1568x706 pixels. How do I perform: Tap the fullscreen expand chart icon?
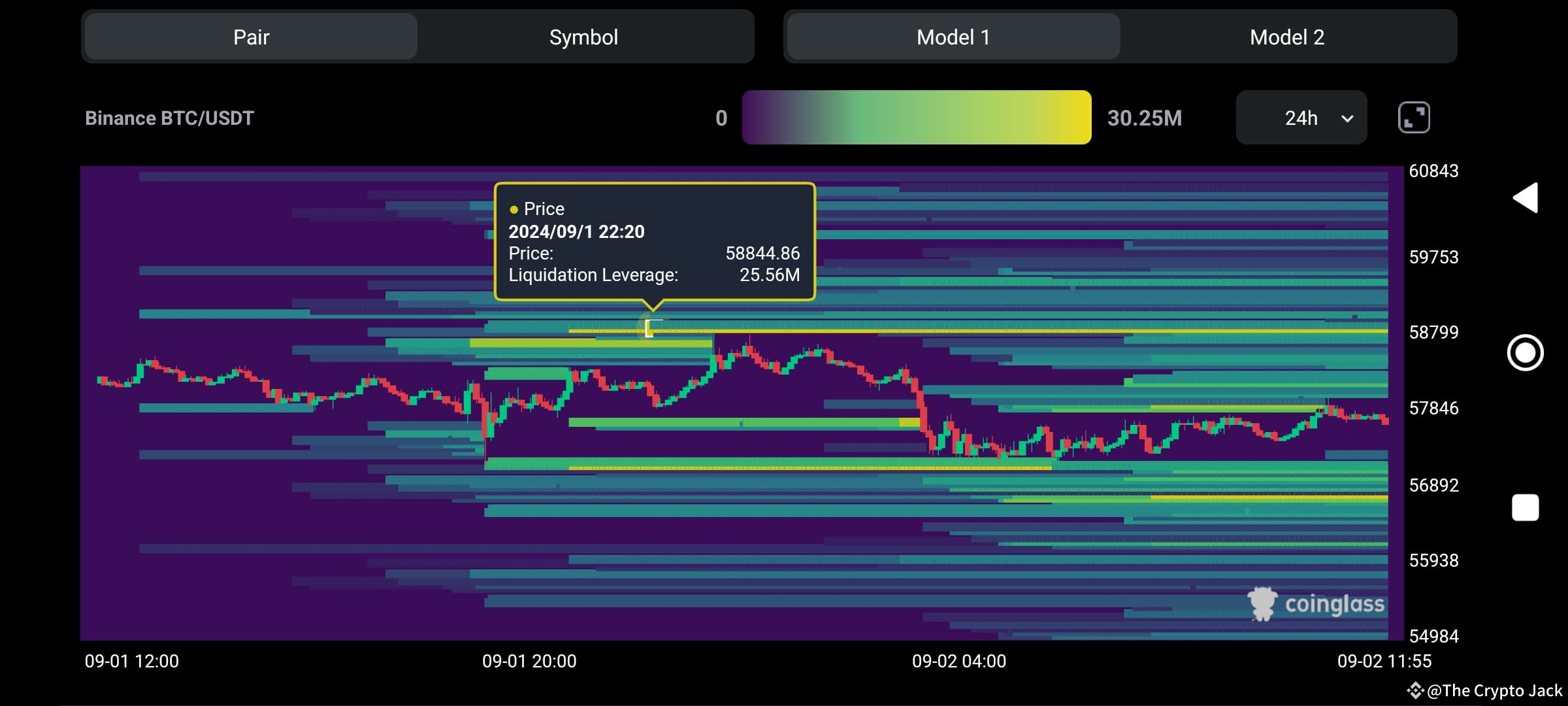[1414, 118]
